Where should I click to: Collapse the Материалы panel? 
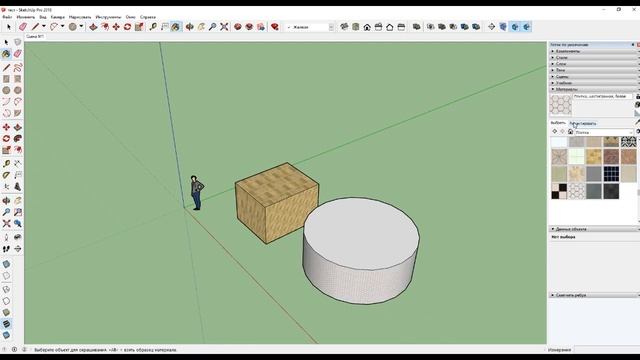(x=594, y=89)
